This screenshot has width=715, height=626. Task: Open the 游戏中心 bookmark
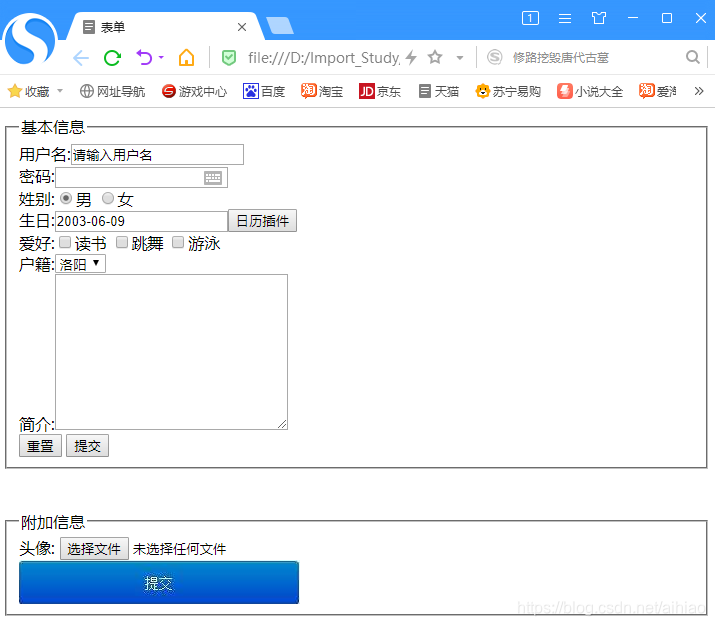click(x=194, y=92)
